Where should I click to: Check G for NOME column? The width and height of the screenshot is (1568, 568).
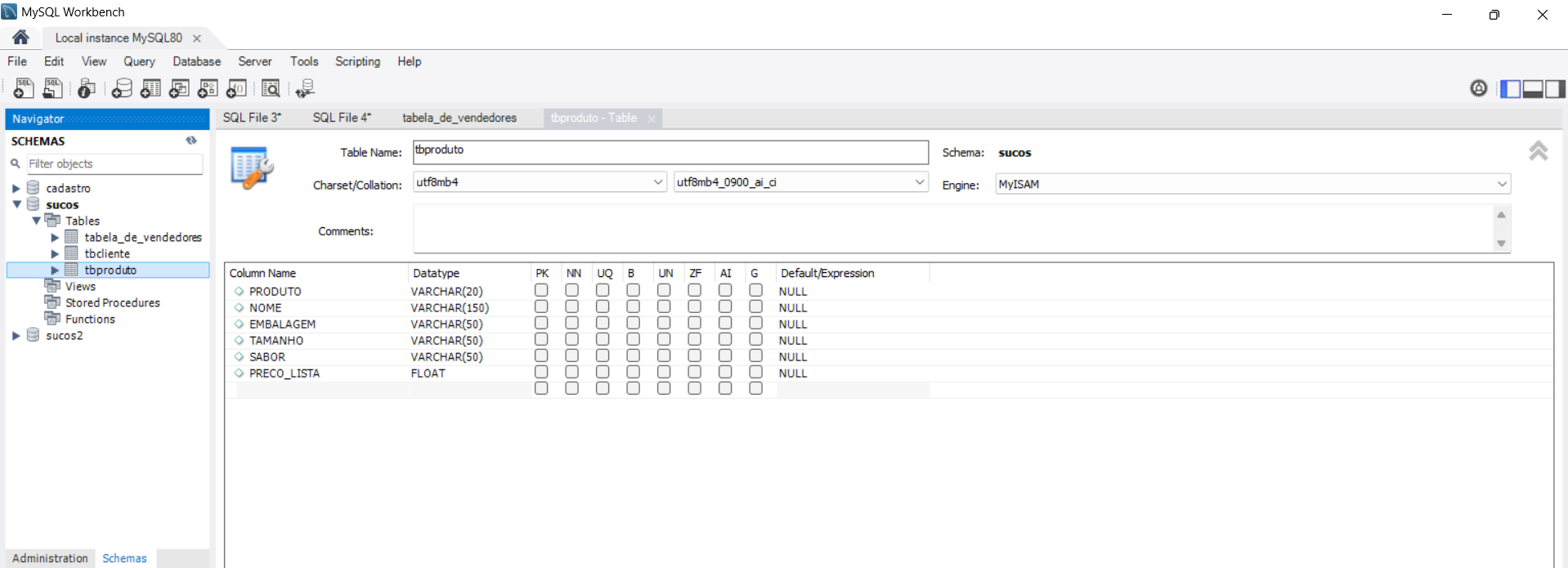point(756,306)
